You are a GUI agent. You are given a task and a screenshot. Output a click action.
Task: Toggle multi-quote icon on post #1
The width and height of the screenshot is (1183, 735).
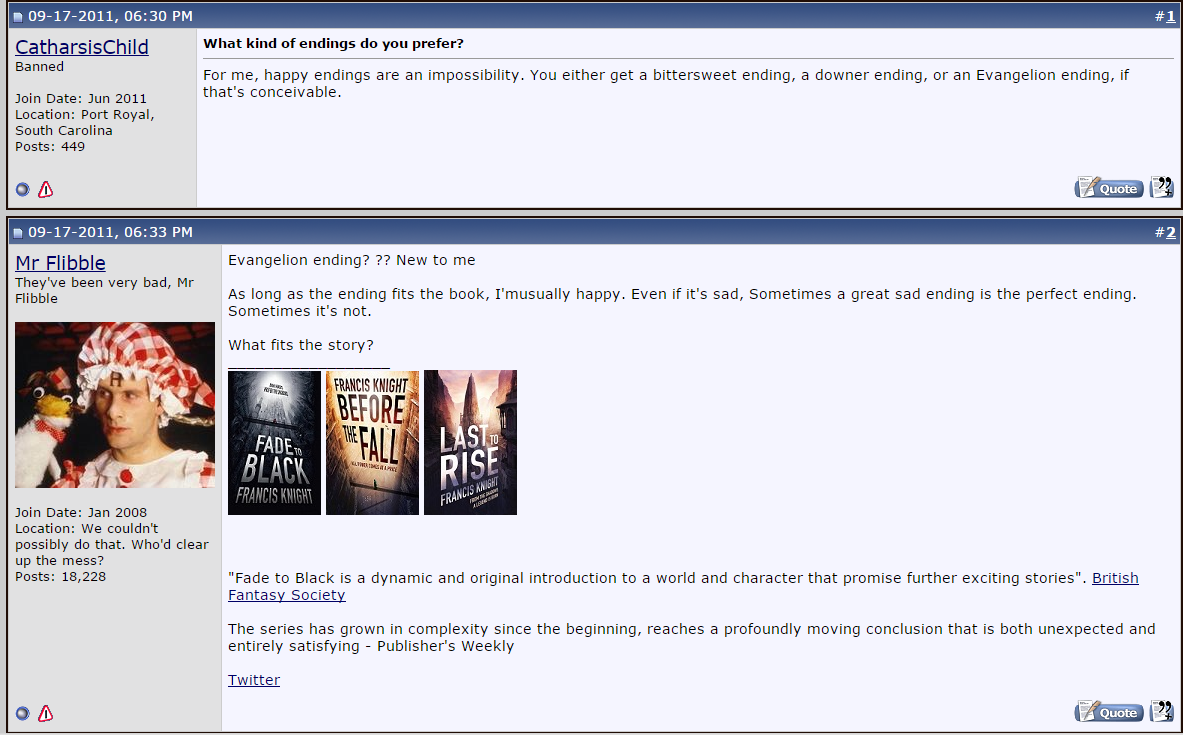click(1162, 187)
